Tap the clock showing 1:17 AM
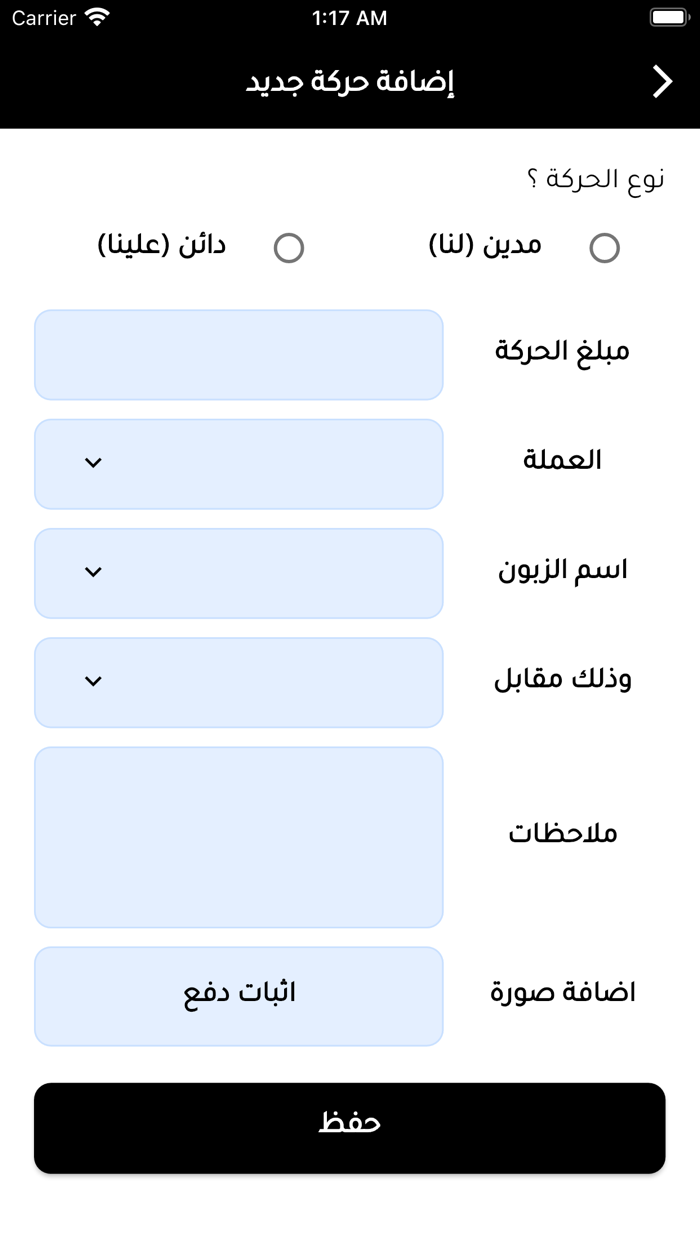 pos(350,17)
